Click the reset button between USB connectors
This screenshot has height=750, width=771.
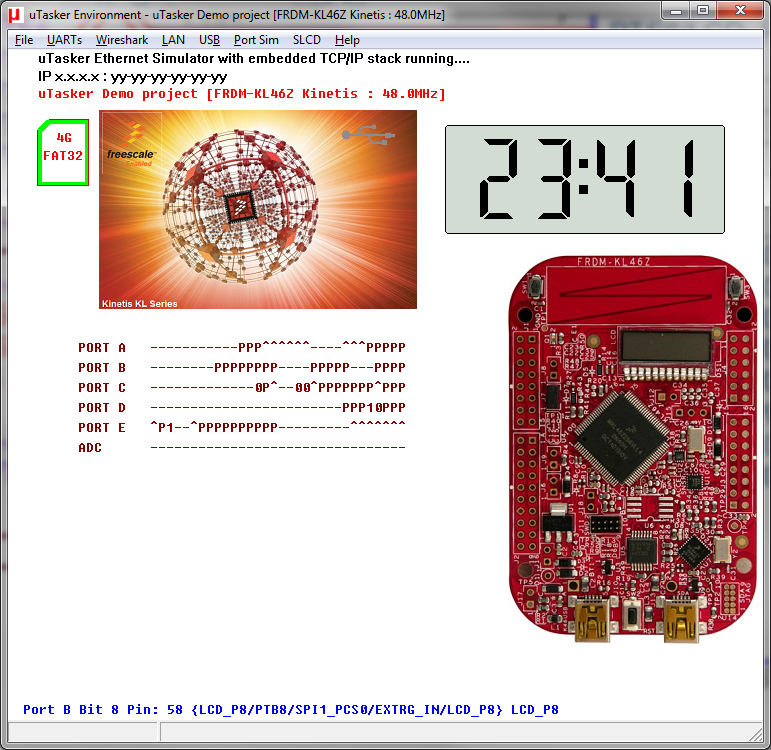pos(633,615)
